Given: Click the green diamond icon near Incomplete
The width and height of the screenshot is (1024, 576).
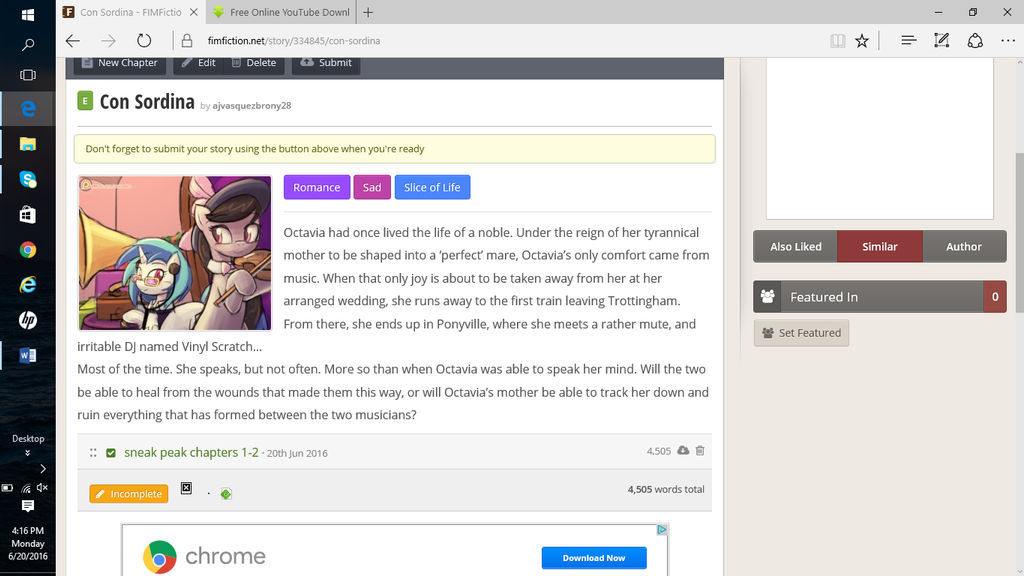Looking at the screenshot, I should (226, 494).
